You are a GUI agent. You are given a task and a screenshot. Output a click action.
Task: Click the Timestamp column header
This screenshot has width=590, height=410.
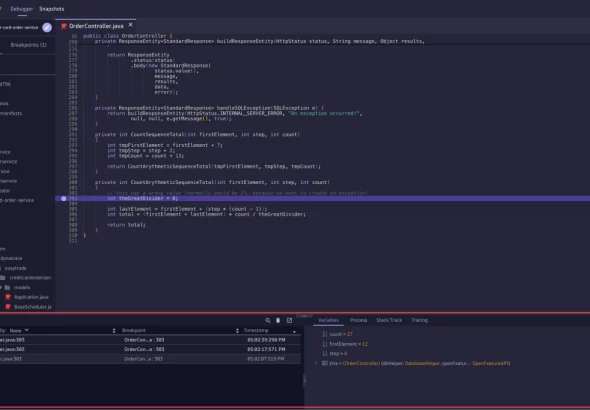tap(256, 331)
